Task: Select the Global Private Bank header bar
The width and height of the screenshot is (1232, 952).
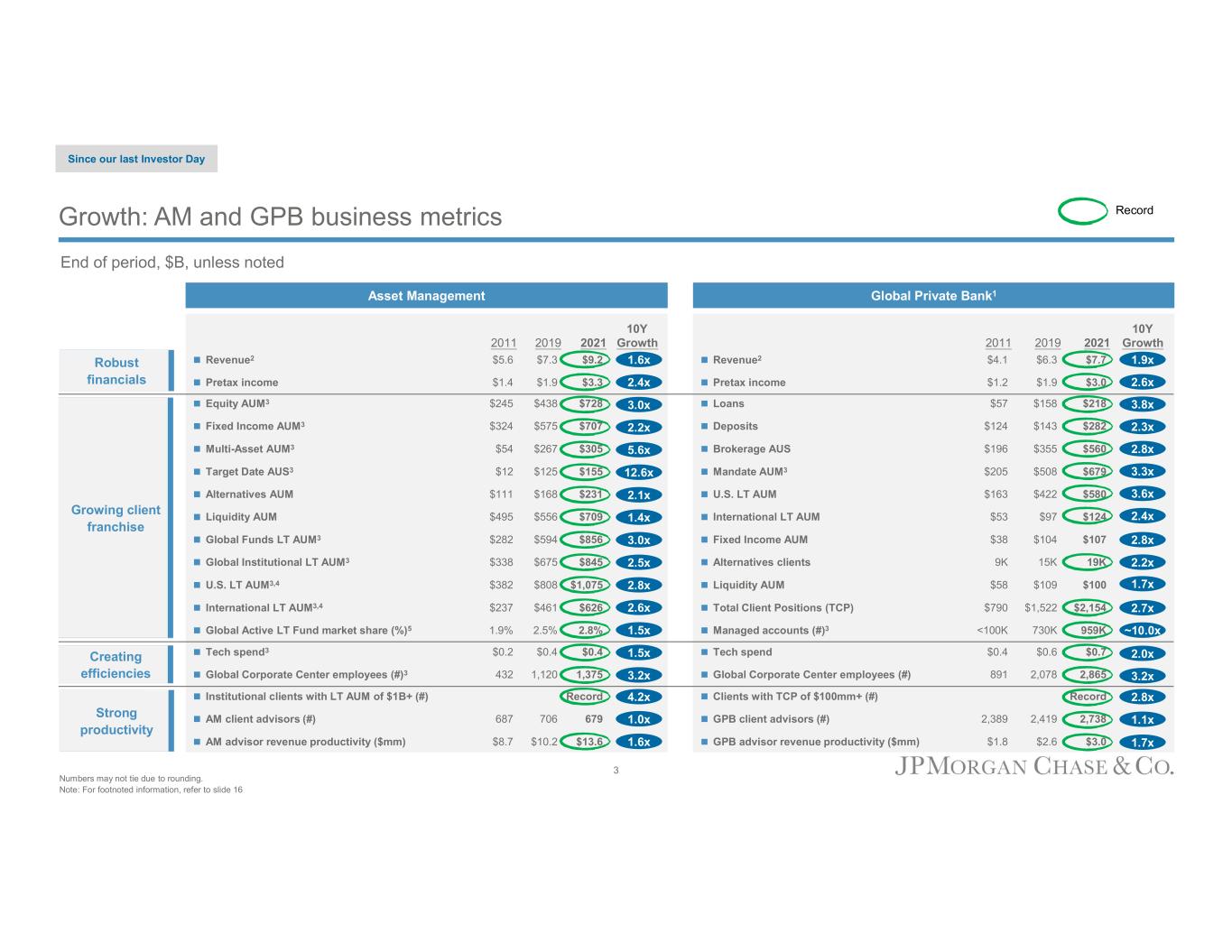Action: pyautogui.click(x=933, y=296)
